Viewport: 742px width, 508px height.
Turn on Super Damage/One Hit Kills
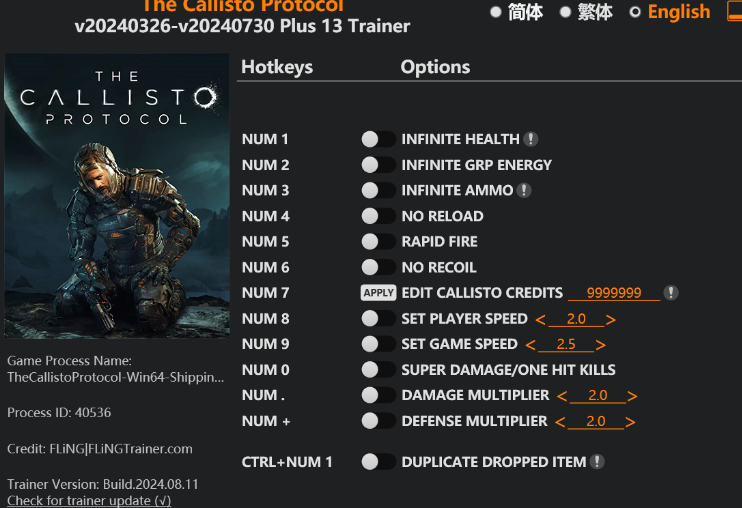[378, 369]
